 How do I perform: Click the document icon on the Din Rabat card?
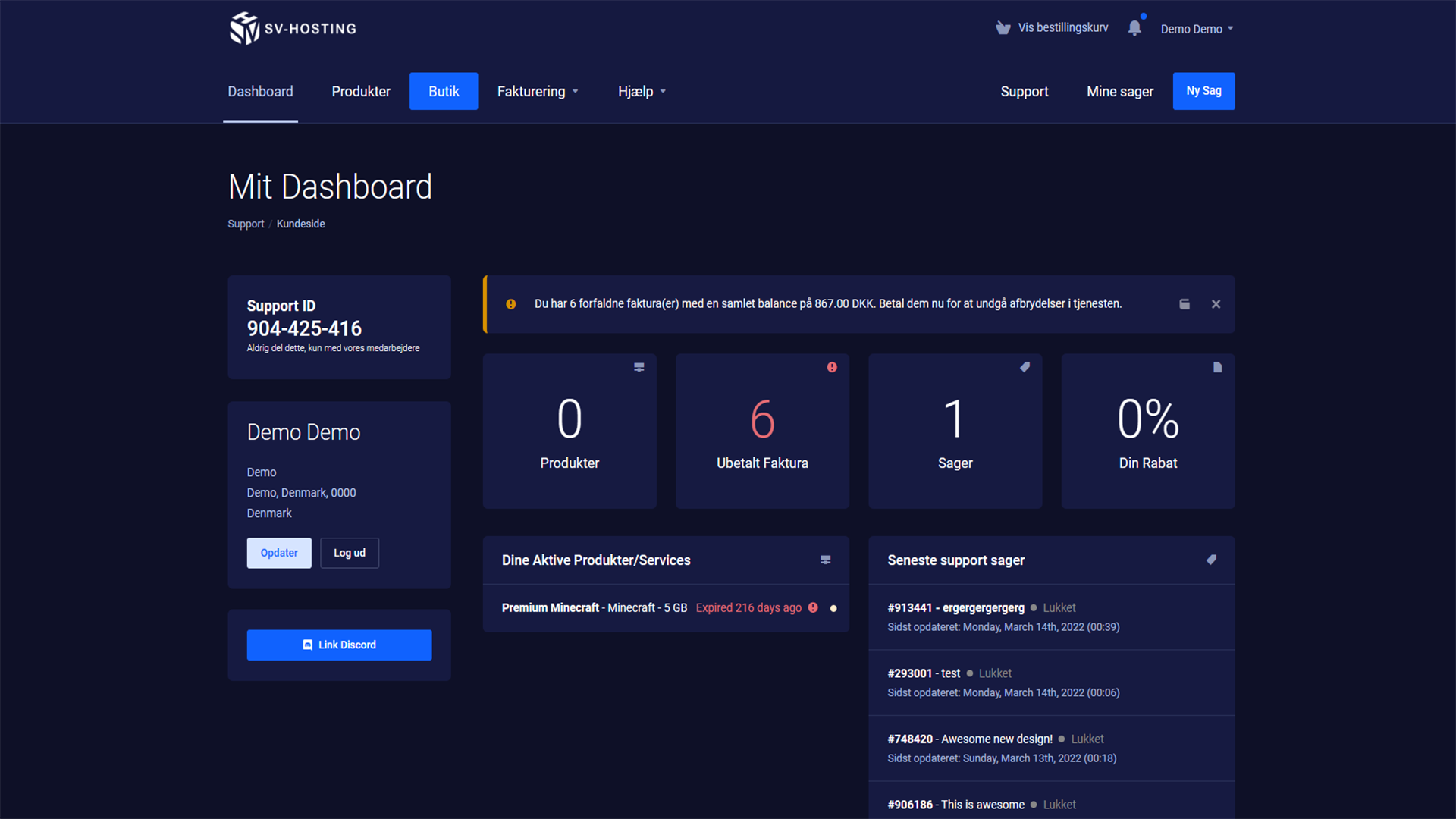[x=1217, y=367]
